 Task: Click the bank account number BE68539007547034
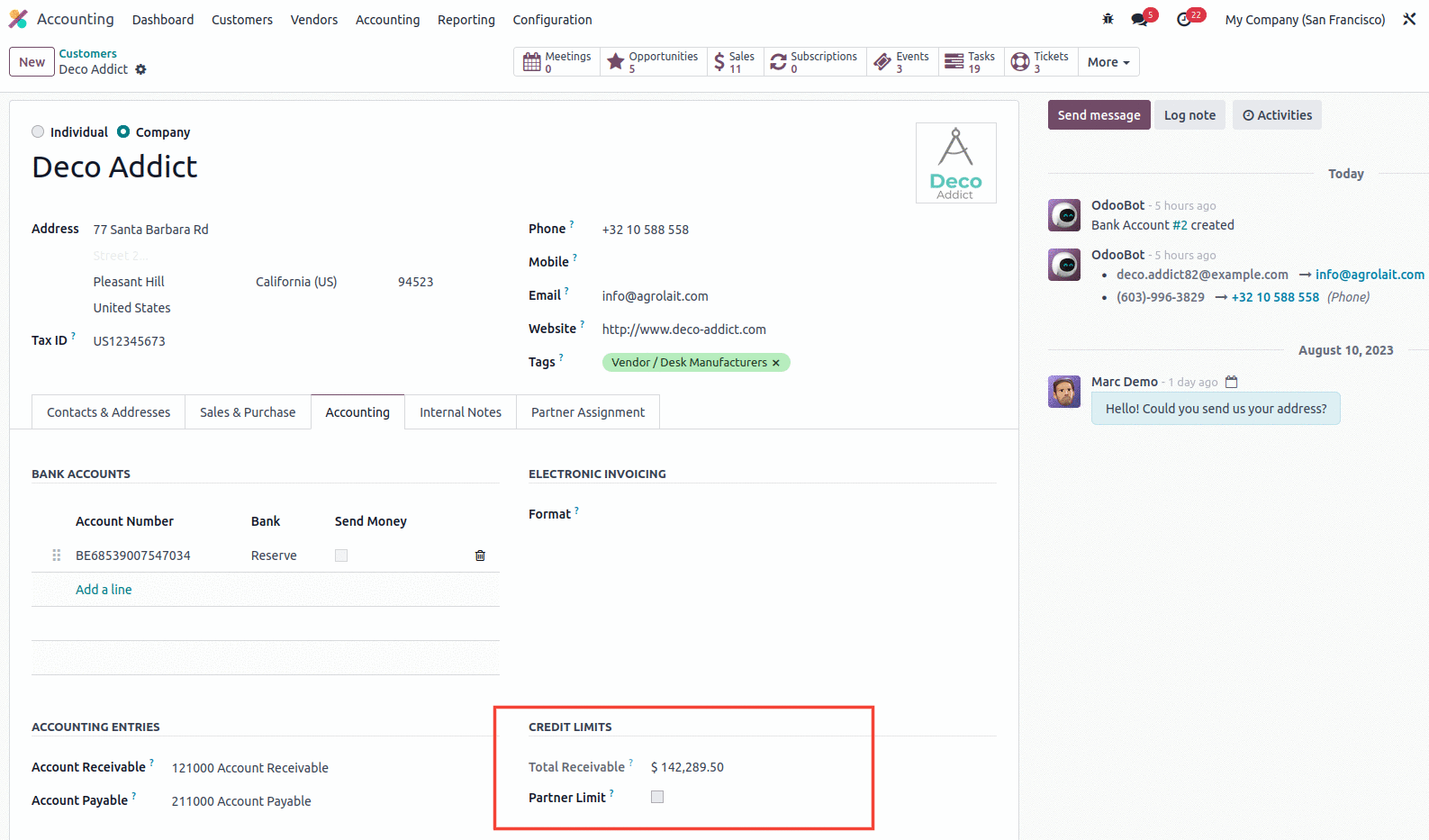click(133, 555)
